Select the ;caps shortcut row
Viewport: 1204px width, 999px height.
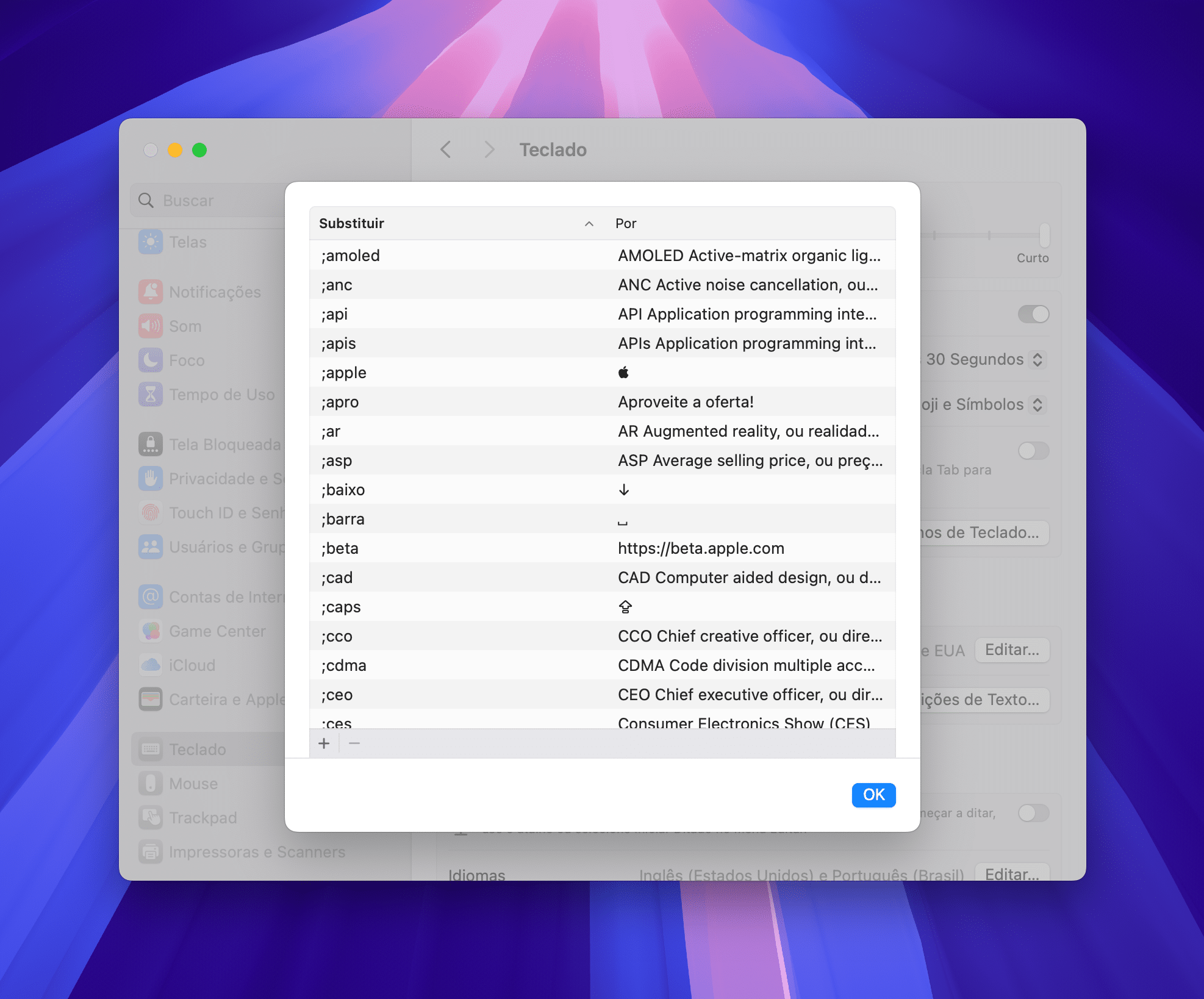[603, 607]
